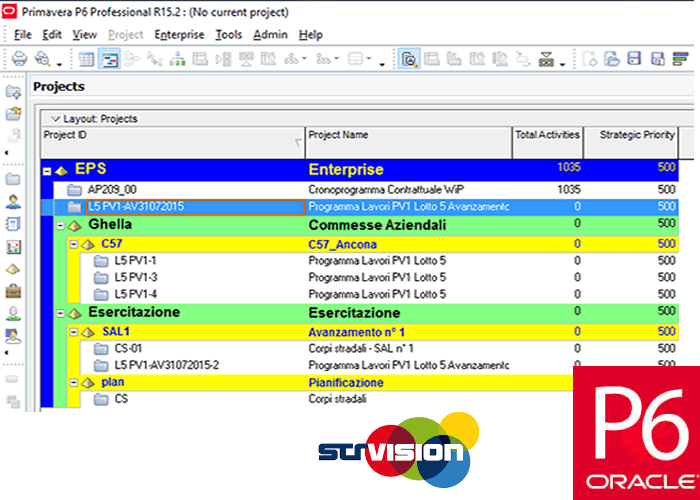Open the Help menu
This screenshot has height=500, width=700.
[310, 34]
